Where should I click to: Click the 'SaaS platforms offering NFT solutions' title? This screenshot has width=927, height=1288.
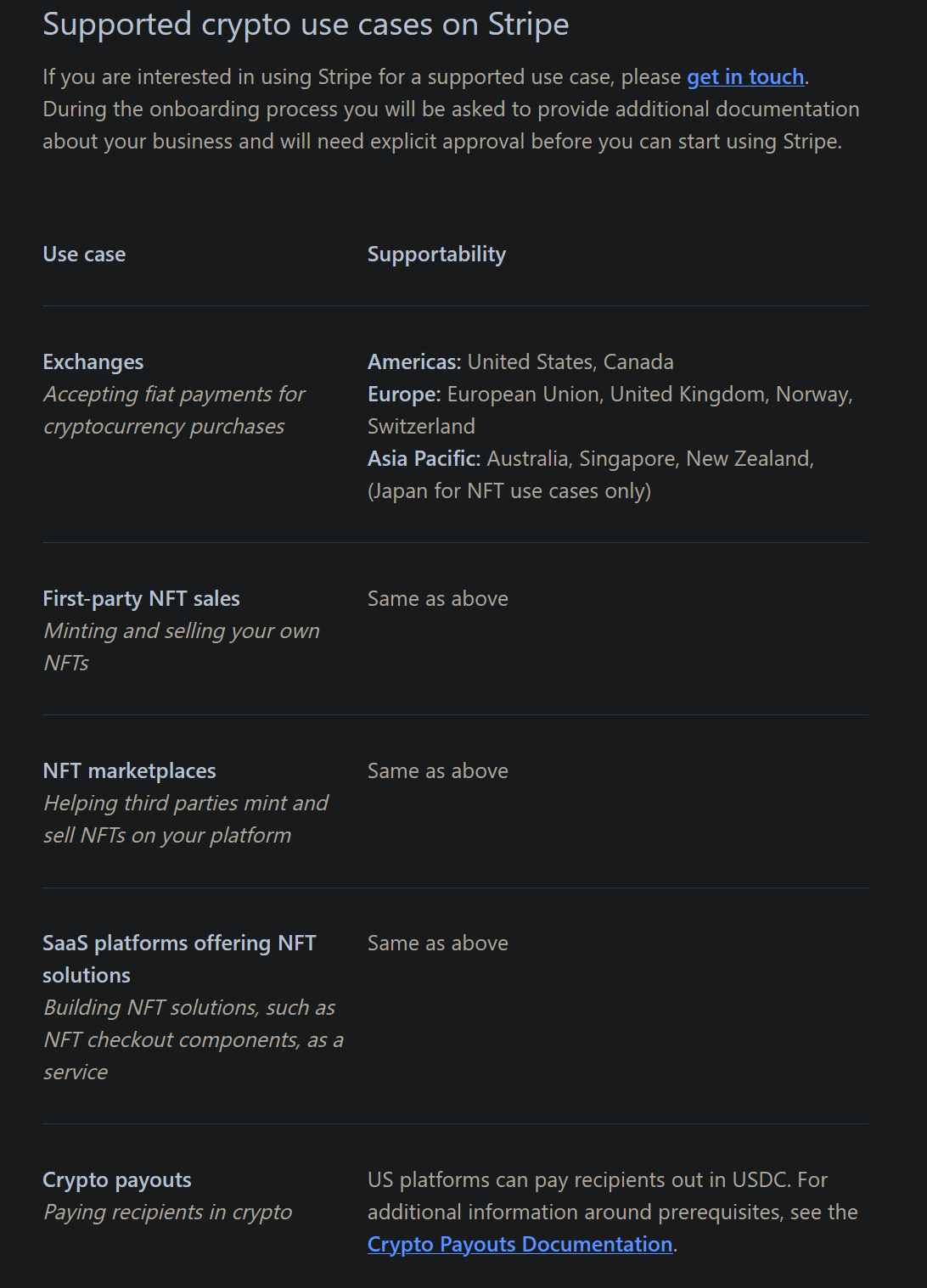tap(179, 959)
